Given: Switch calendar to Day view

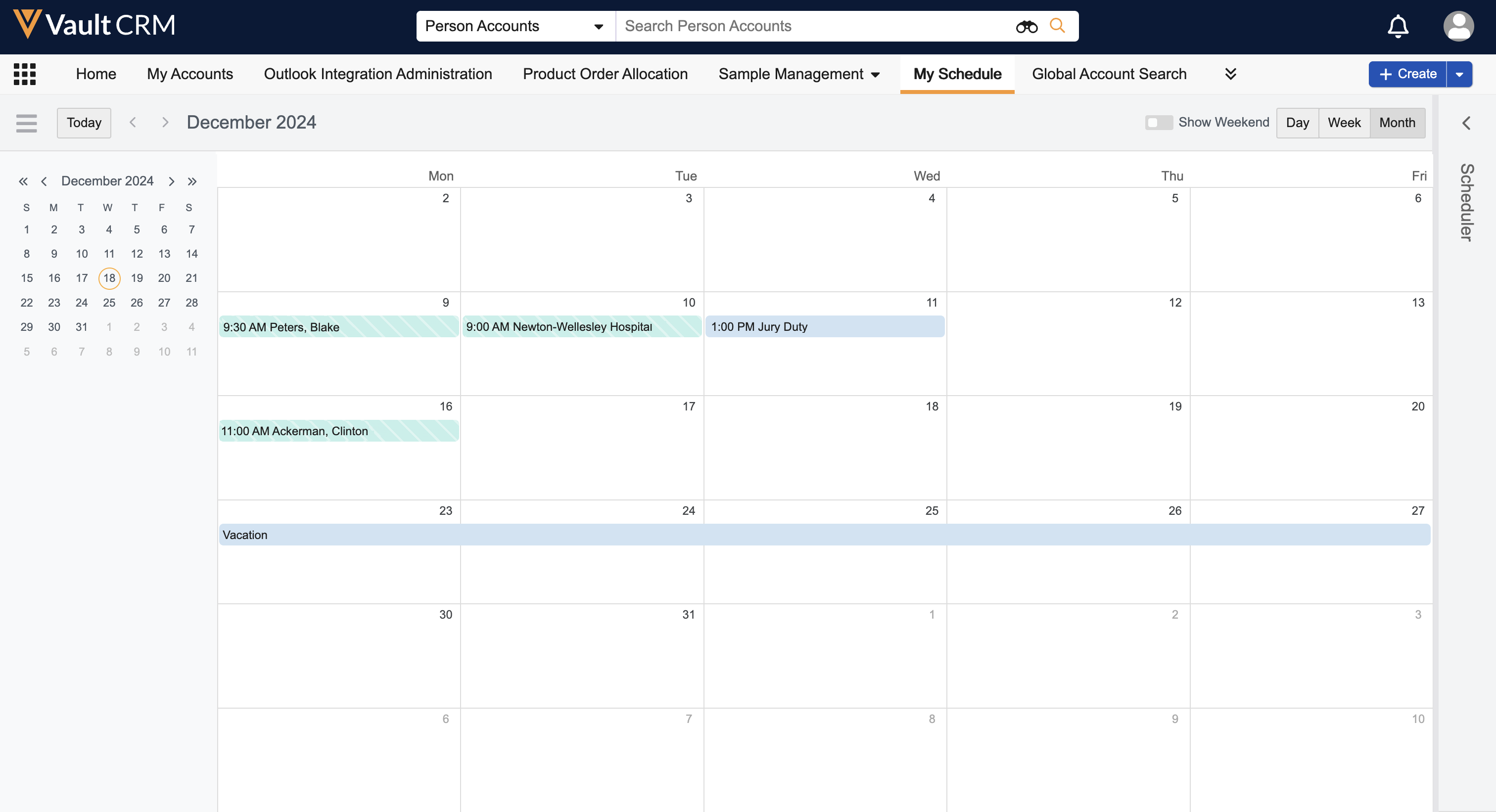Looking at the screenshot, I should tap(1297, 123).
